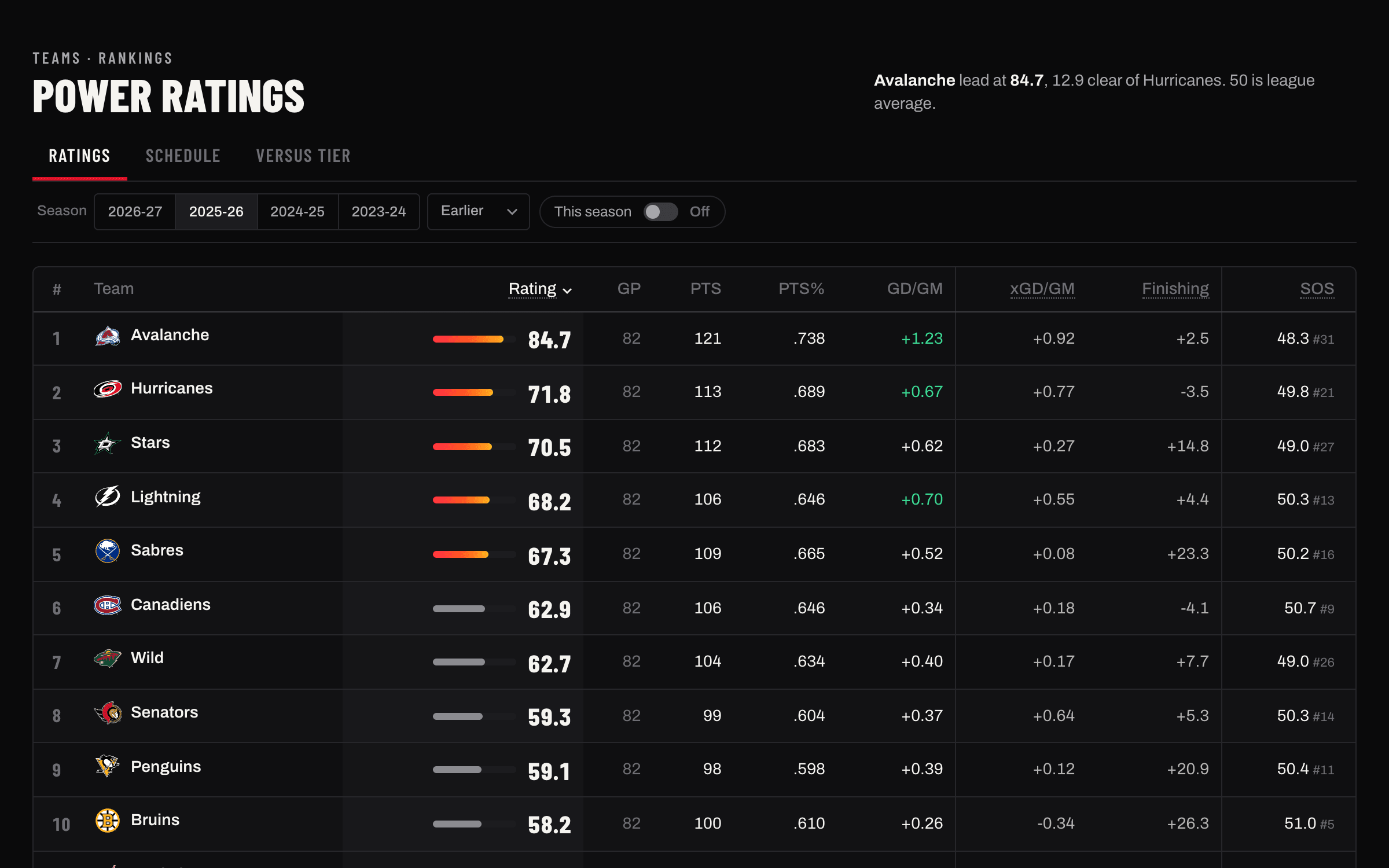Click the Canadiens rating bar
The width and height of the screenshot is (1389, 868).
[x=474, y=609]
